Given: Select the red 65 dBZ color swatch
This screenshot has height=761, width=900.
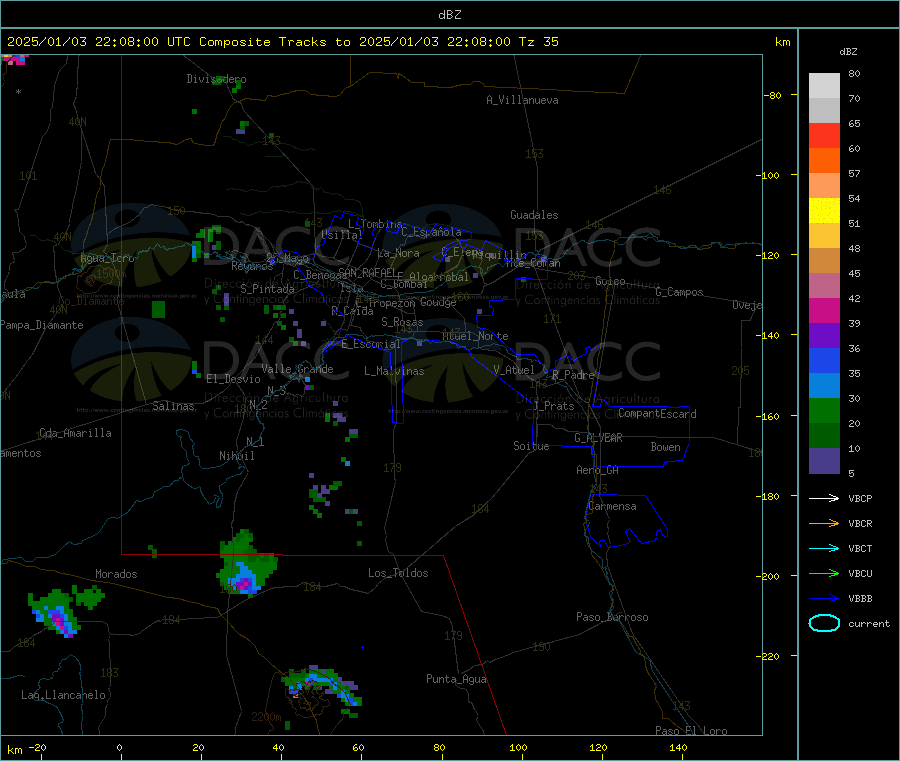Looking at the screenshot, I should pos(824,135).
